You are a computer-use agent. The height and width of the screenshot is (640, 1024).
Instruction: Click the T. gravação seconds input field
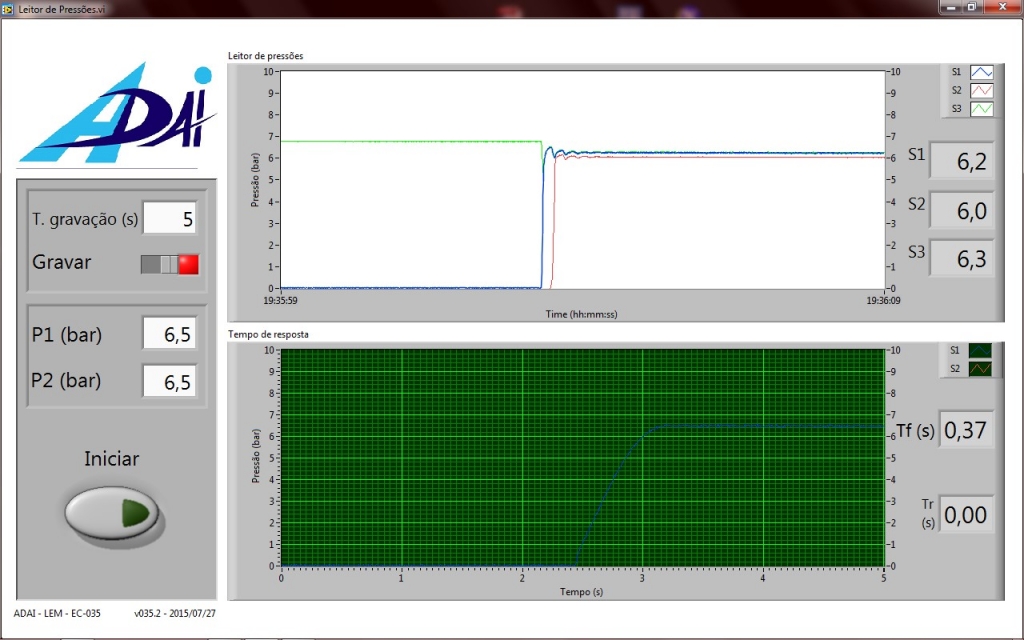point(170,218)
